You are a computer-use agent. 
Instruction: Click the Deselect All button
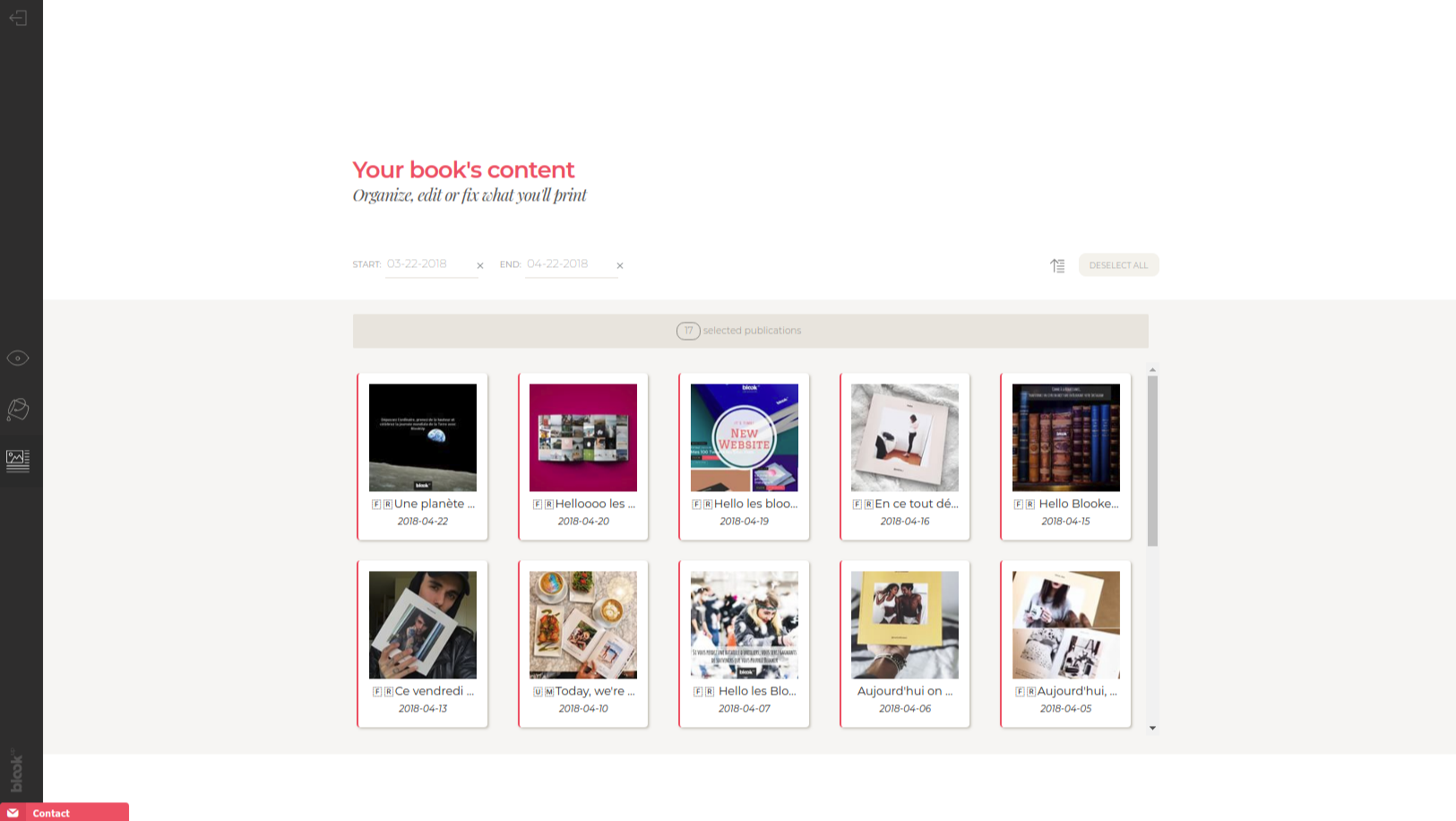pos(1118,265)
